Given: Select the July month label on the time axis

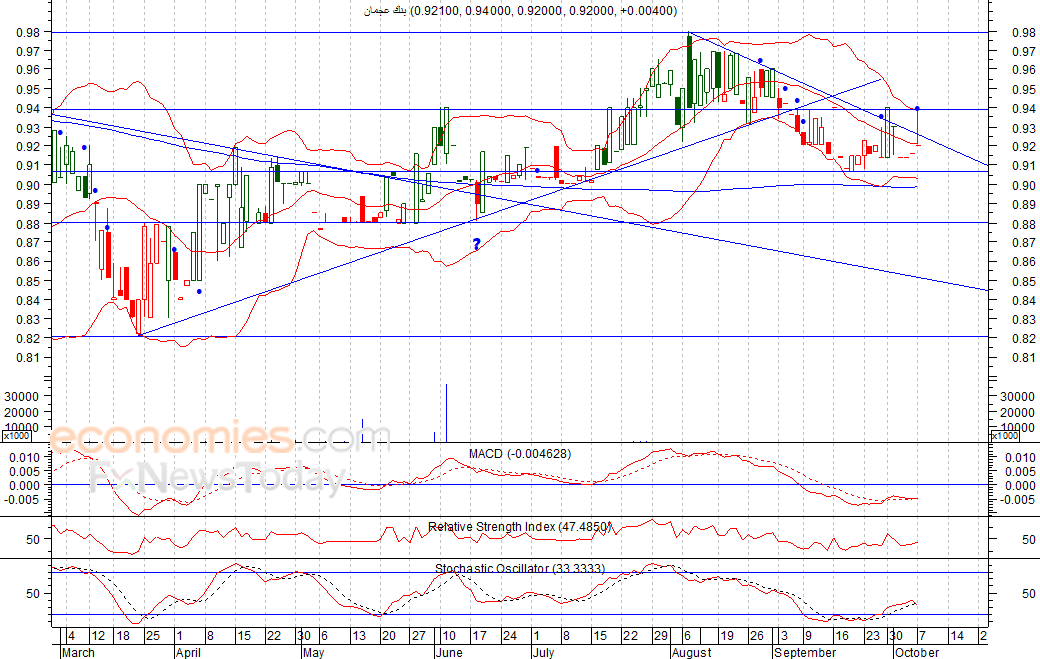Looking at the screenshot, I should point(543,652).
